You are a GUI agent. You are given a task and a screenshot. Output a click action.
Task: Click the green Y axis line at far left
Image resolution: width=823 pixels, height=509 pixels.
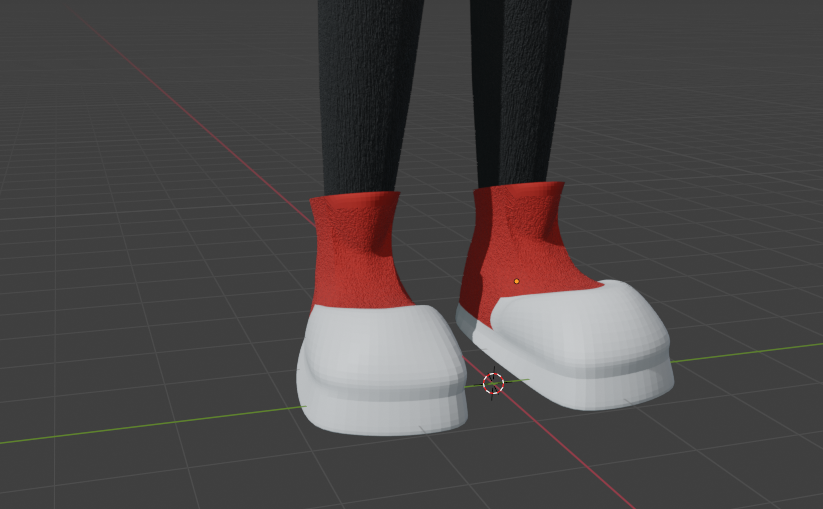coord(60,434)
